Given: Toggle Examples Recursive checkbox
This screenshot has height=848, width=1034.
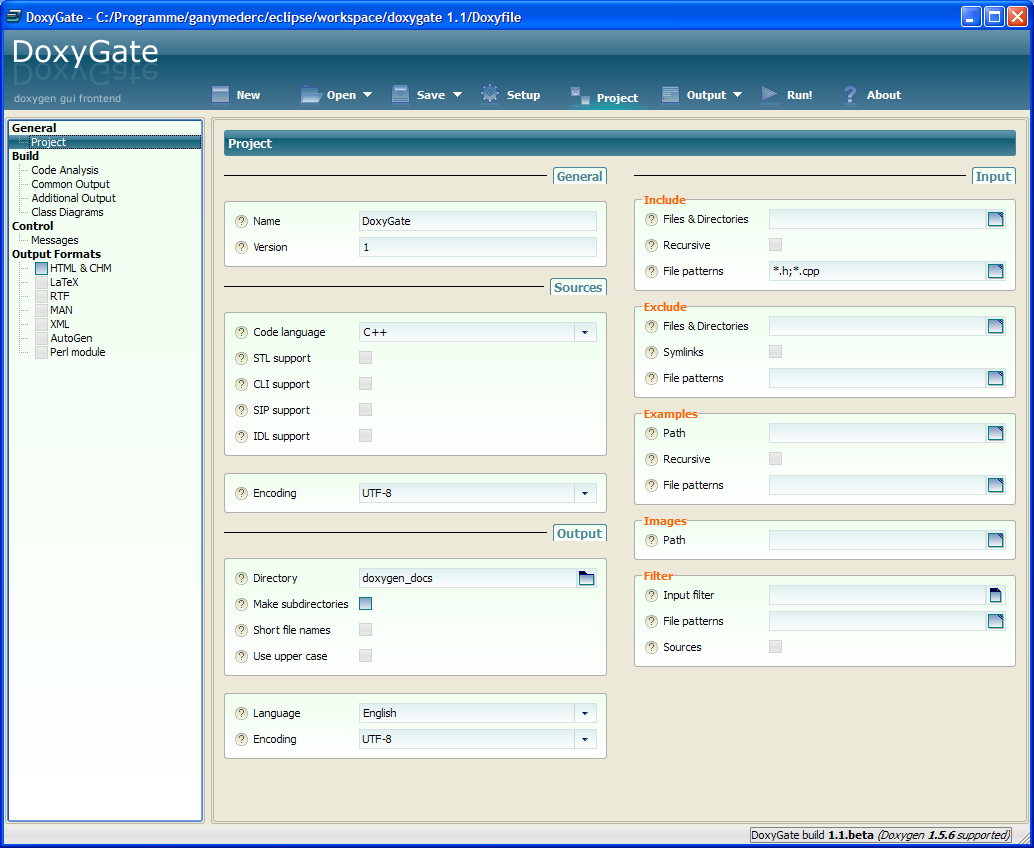Looking at the screenshot, I should (x=776, y=458).
